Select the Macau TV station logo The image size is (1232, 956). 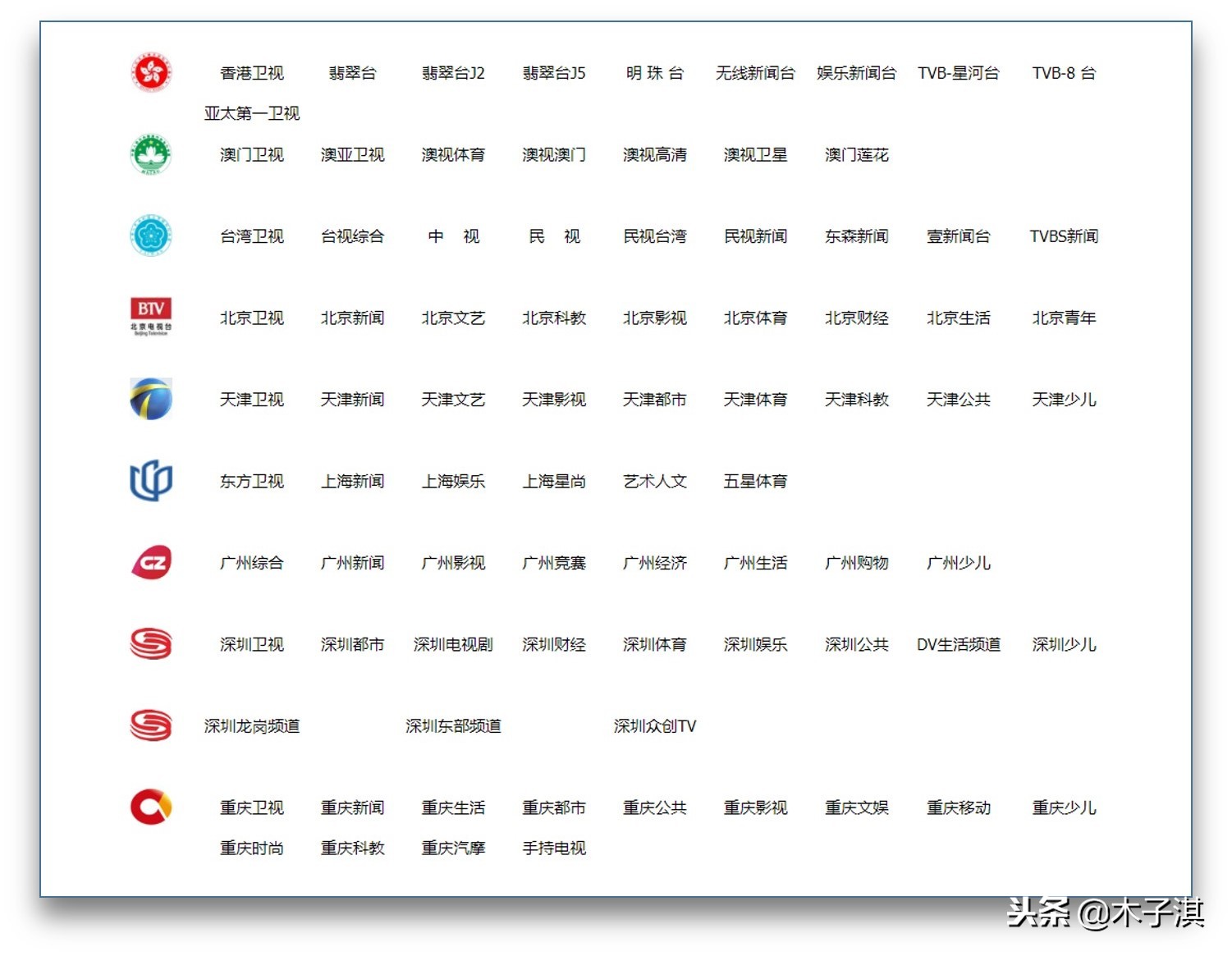[150, 154]
